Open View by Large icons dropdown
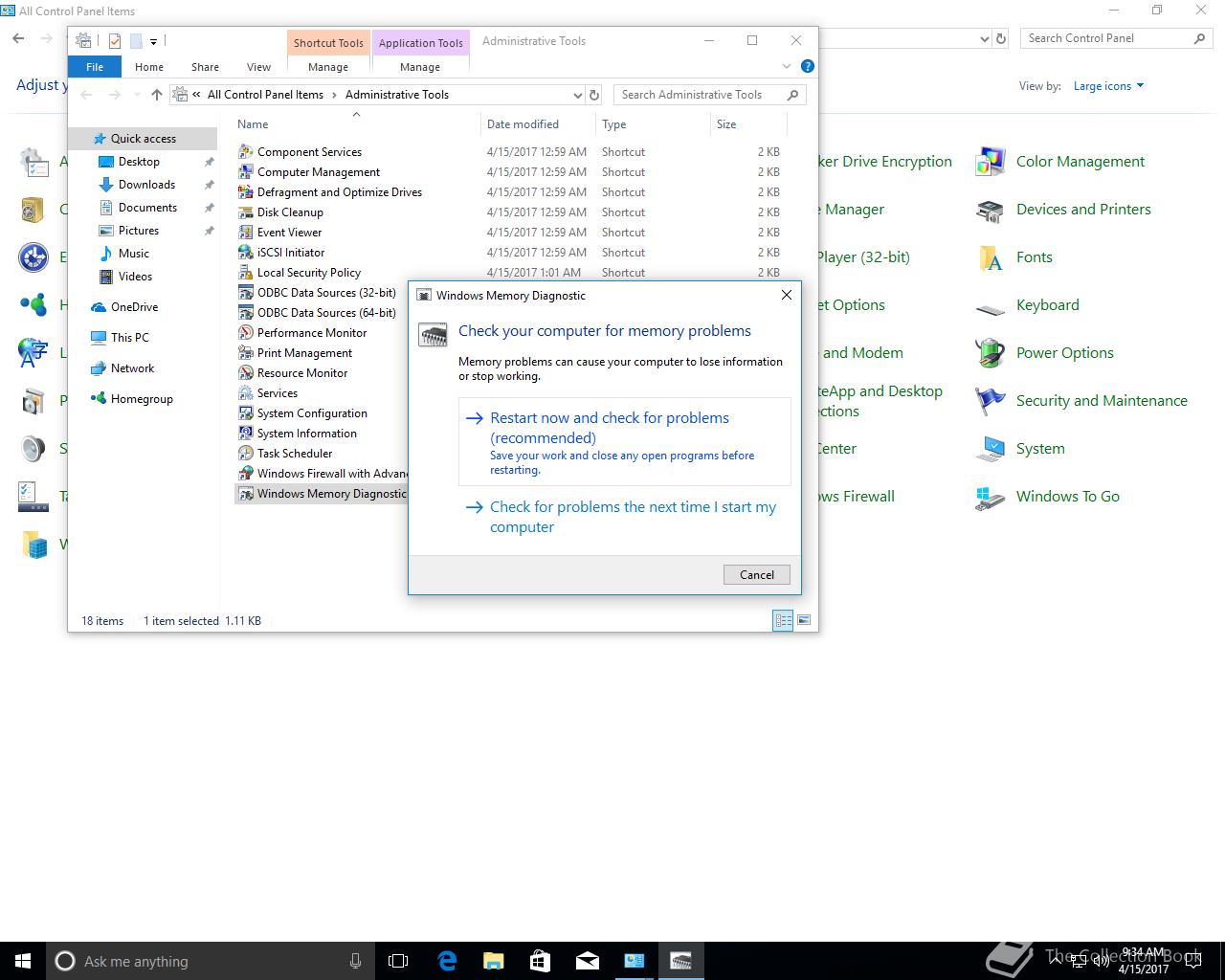The height and width of the screenshot is (980, 1225). pyautogui.click(x=1108, y=86)
